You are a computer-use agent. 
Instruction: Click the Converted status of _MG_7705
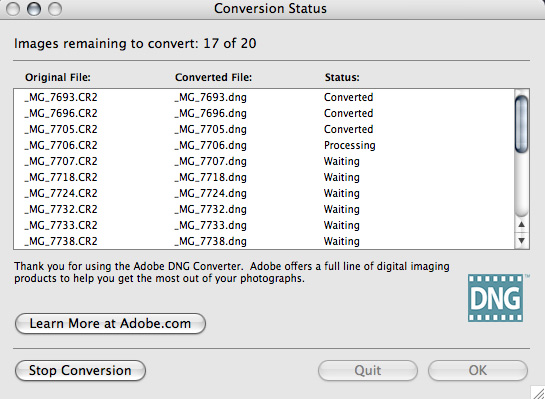click(349, 129)
